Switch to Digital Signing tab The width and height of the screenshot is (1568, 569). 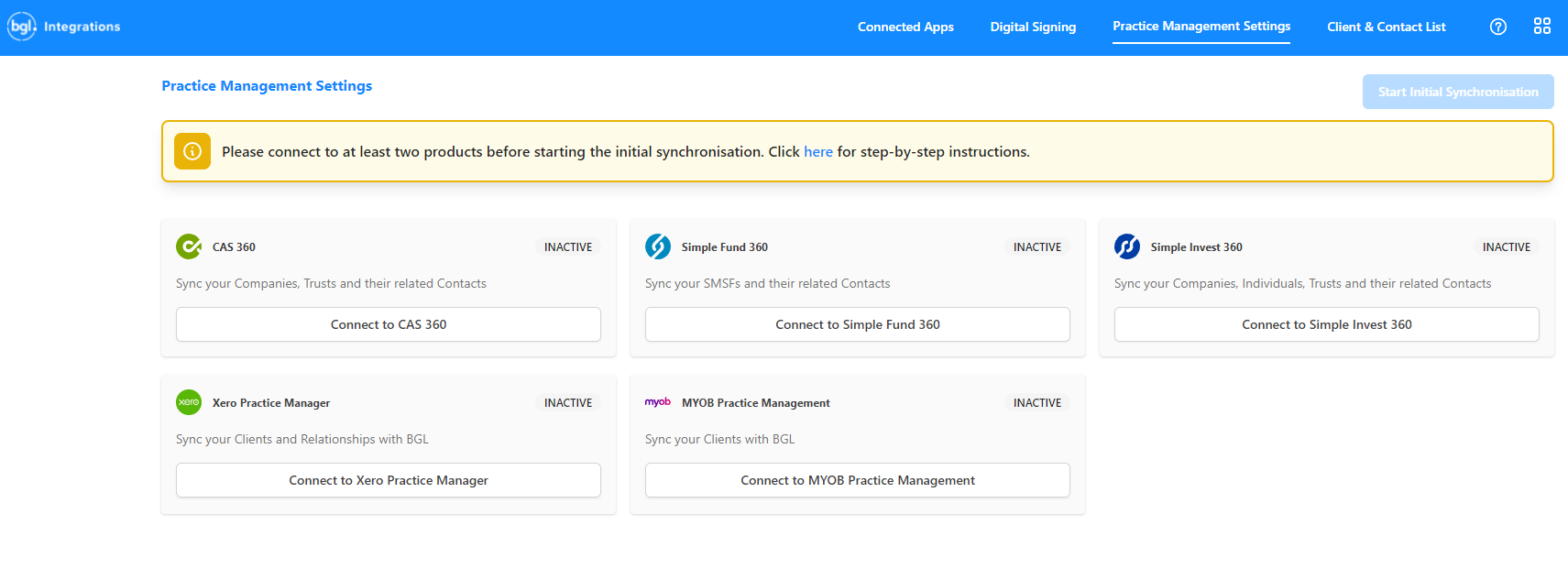pyautogui.click(x=1033, y=27)
